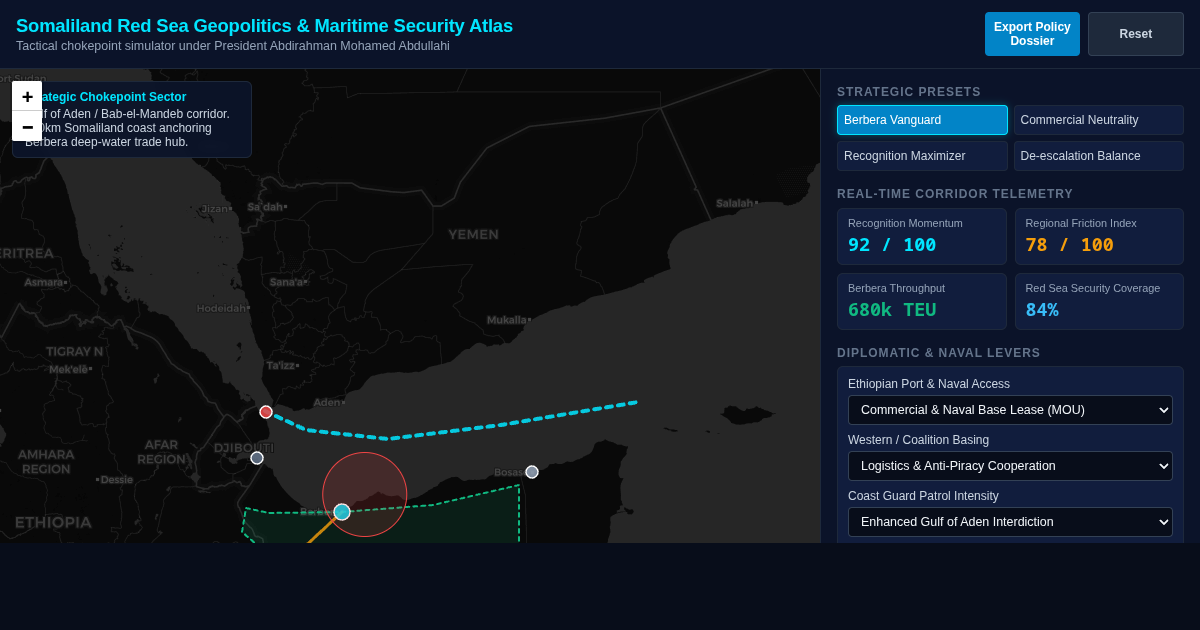Image resolution: width=1200 pixels, height=630 pixels.
Task: Click the gray marker near Bosaso
Action: tap(532, 472)
